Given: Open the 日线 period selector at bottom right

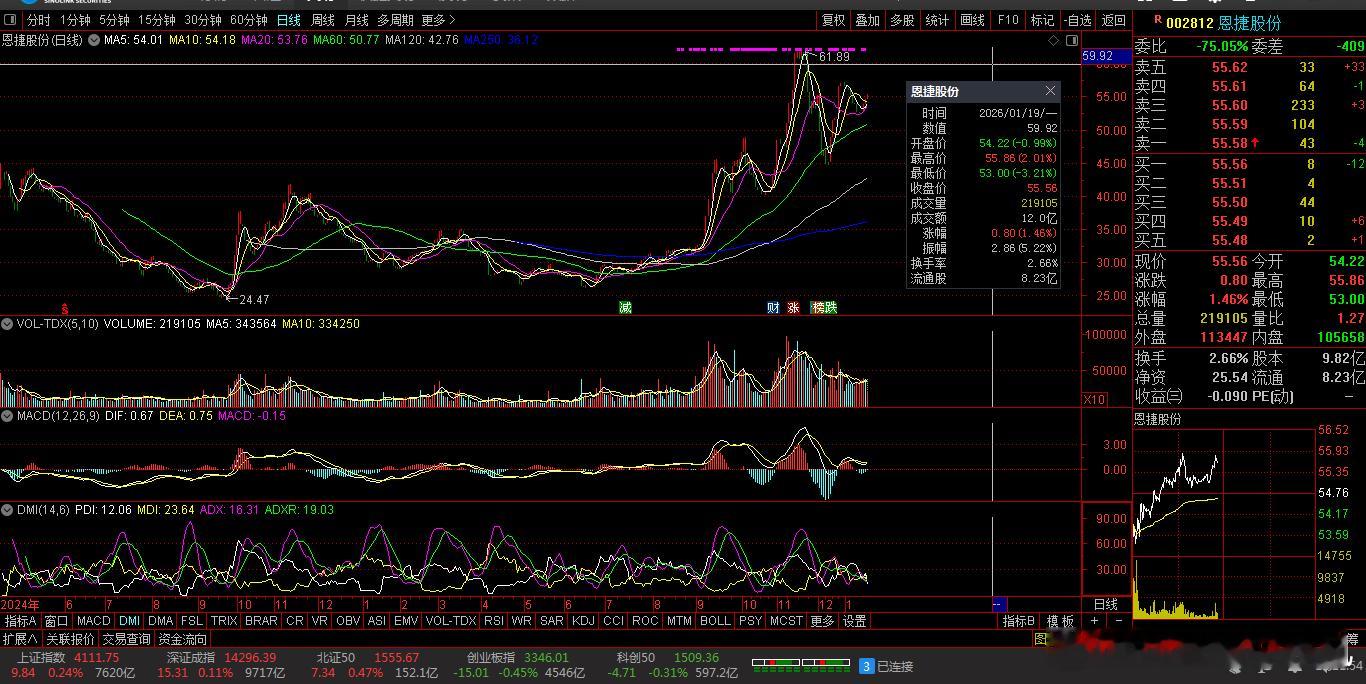Looking at the screenshot, I should point(1106,605).
